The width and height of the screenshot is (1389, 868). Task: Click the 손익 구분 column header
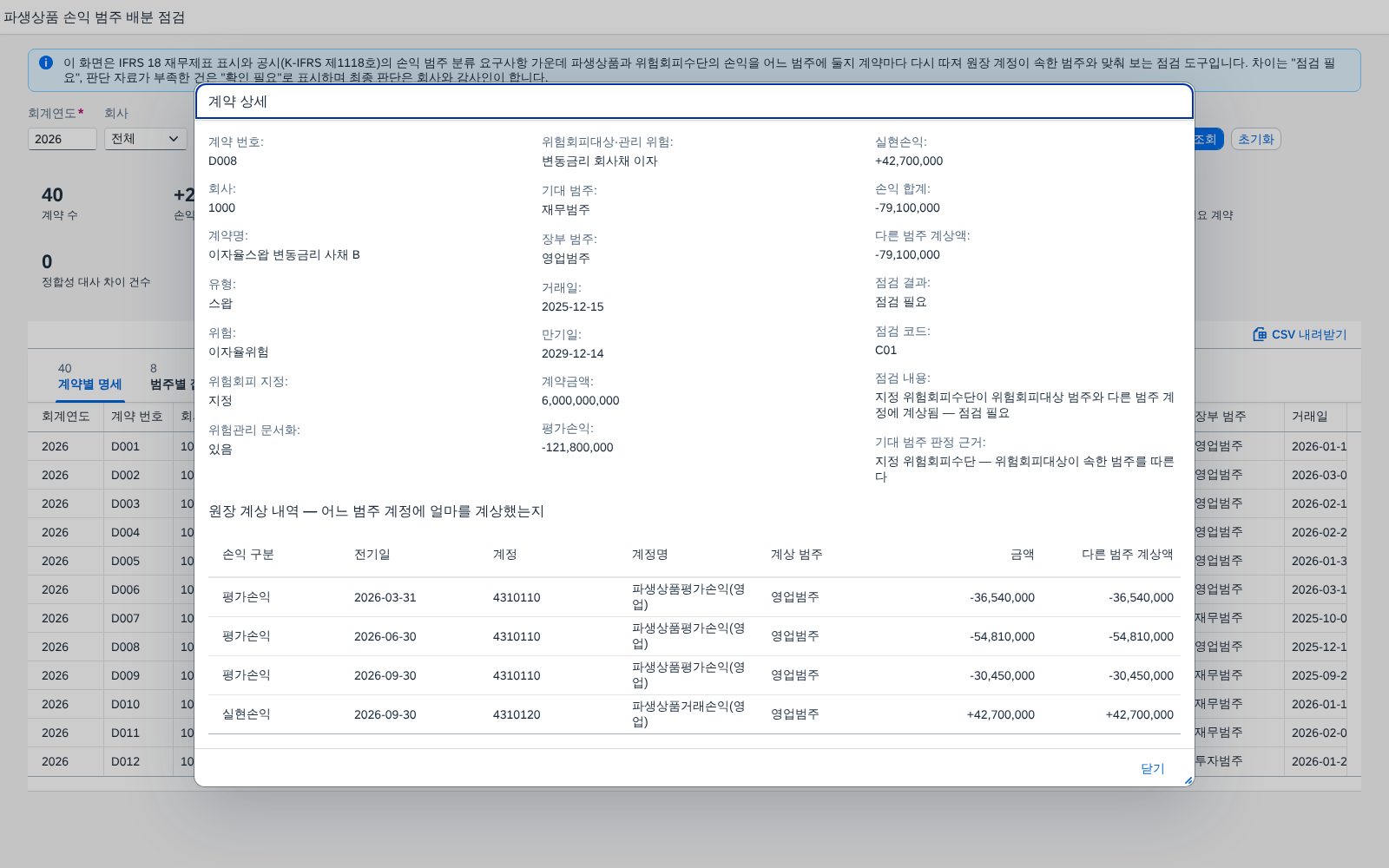[248, 554]
